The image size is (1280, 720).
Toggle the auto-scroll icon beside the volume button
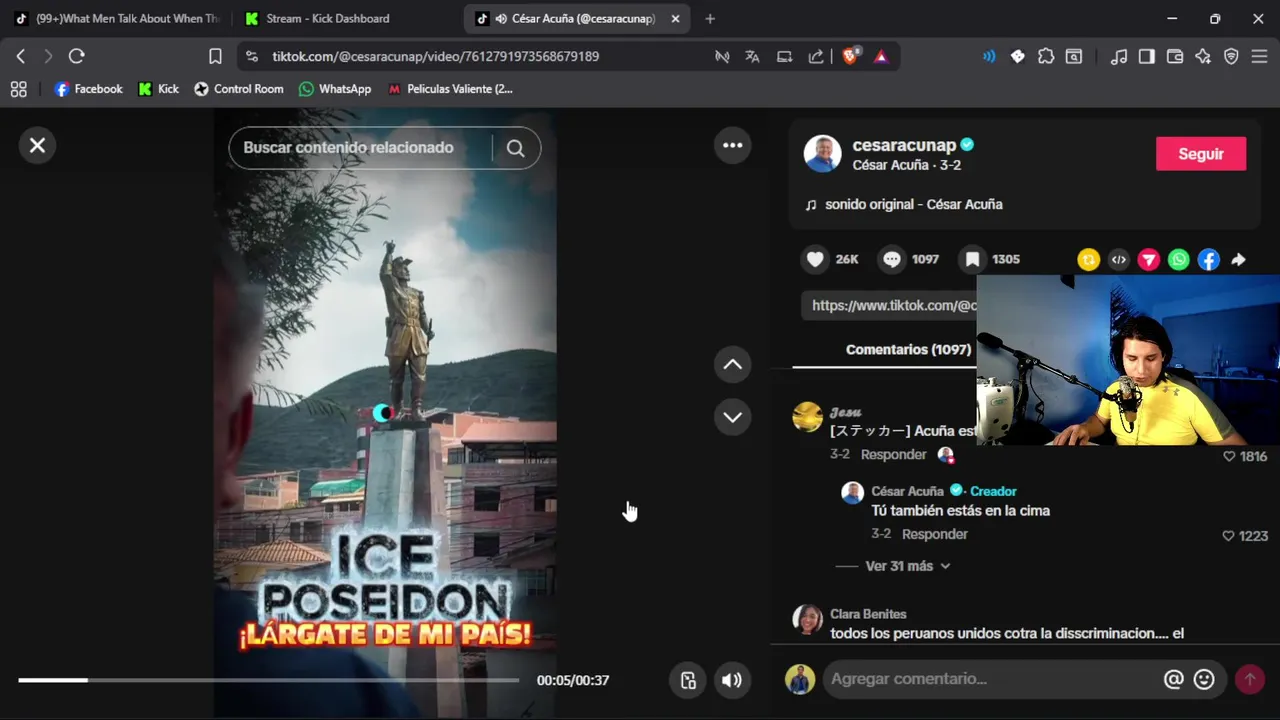688,680
